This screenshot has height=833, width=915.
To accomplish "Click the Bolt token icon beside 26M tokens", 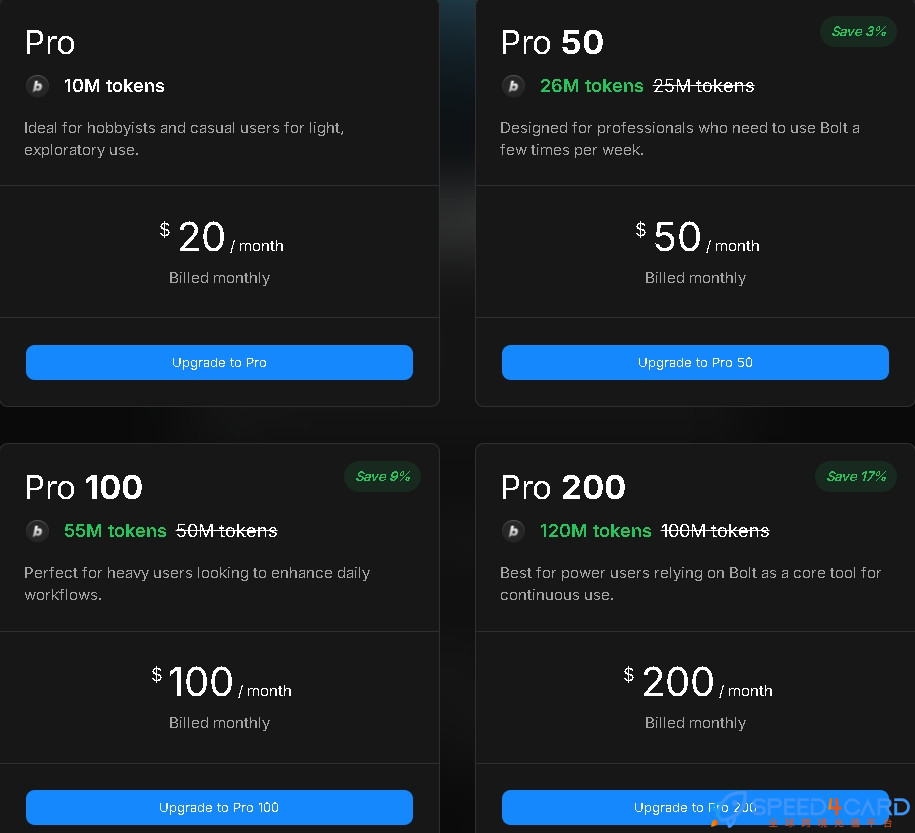I will (x=514, y=86).
